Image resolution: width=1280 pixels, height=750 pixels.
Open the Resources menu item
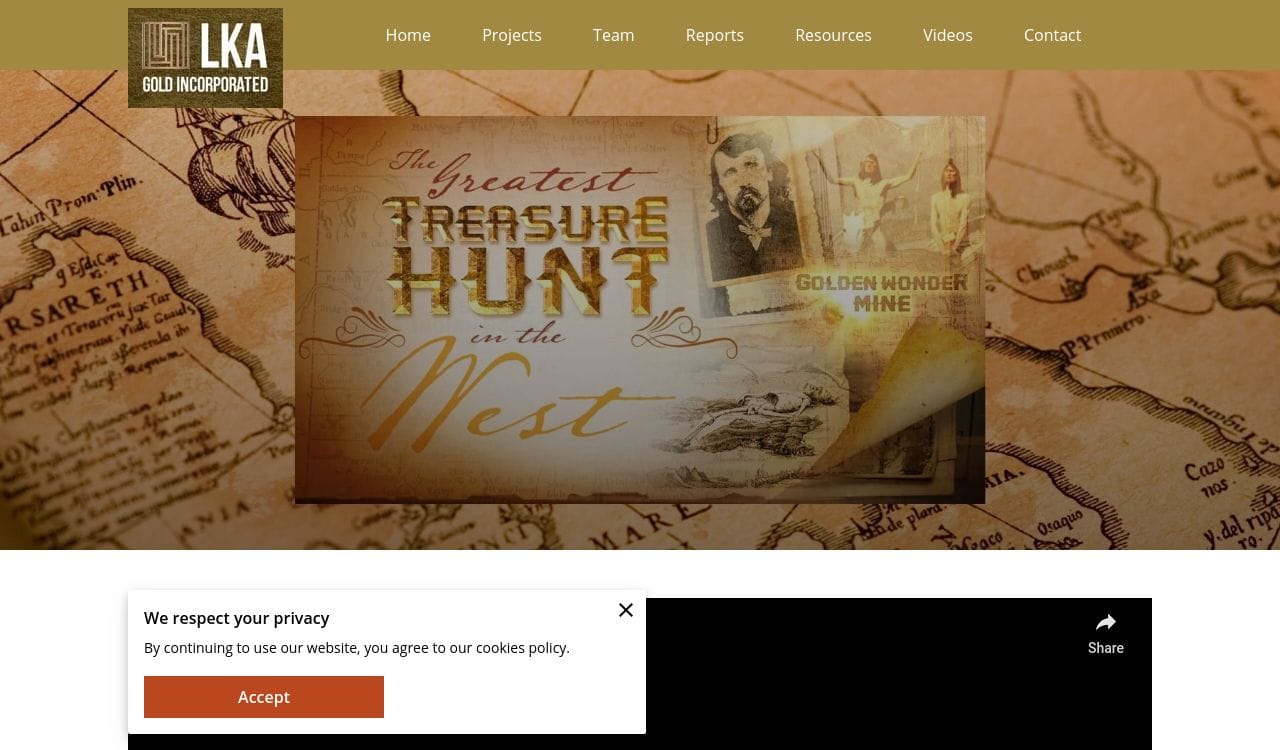click(x=833, y=35)
